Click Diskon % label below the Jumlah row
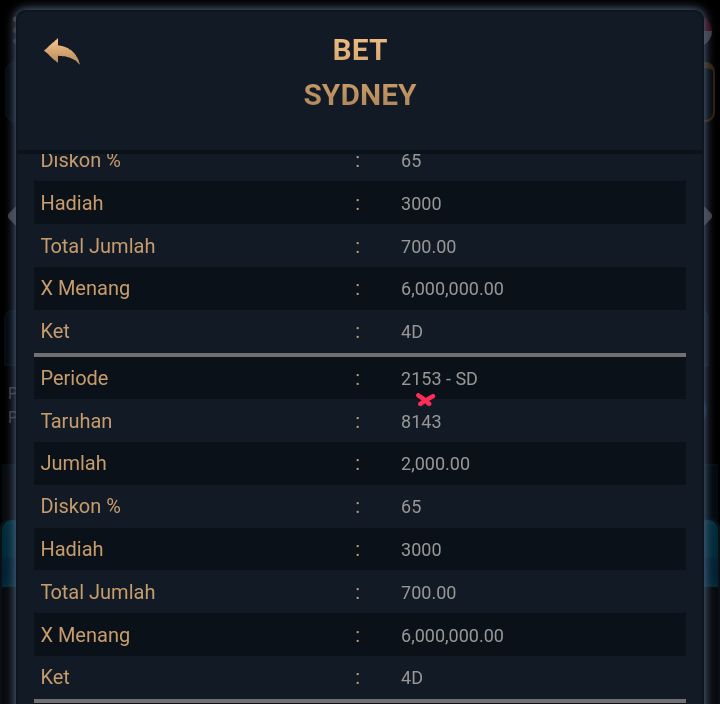This screenshot has height=704, width=720. pyautogui.click(x=80, y=506)
